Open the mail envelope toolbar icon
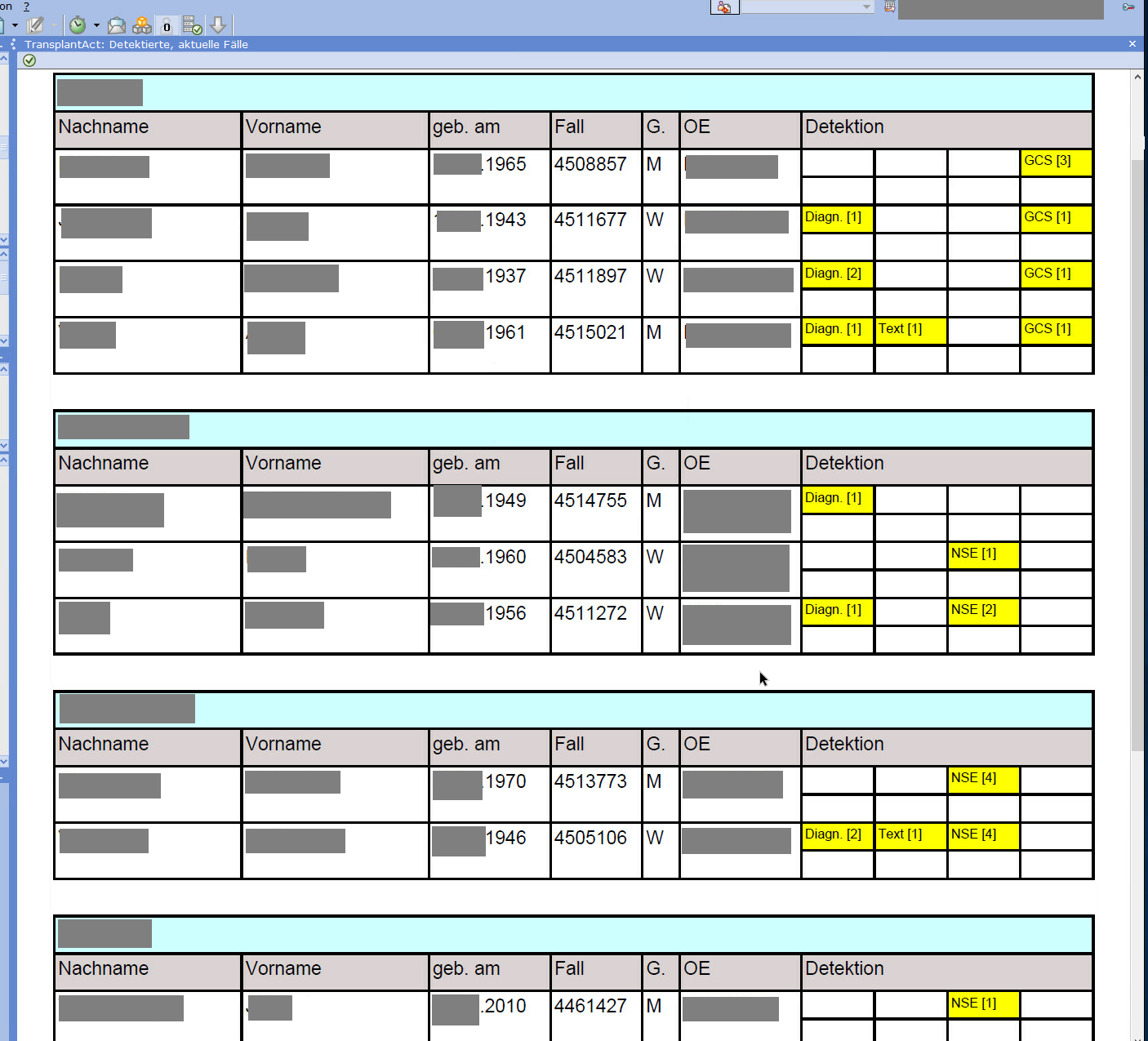The image size is (1148, 1041). (x=117, y=26)
